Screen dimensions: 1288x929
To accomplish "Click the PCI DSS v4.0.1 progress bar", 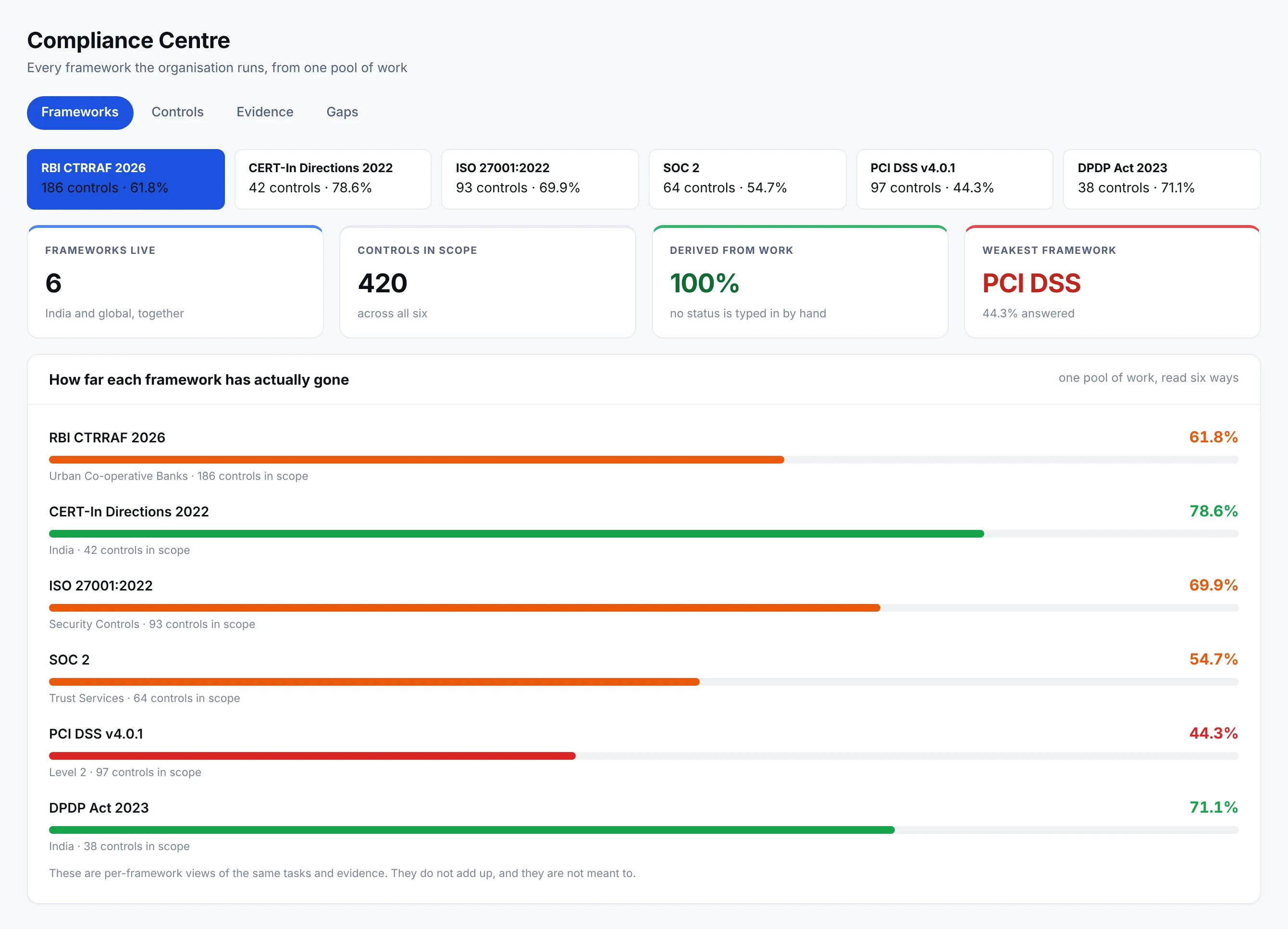I will 644,756.
